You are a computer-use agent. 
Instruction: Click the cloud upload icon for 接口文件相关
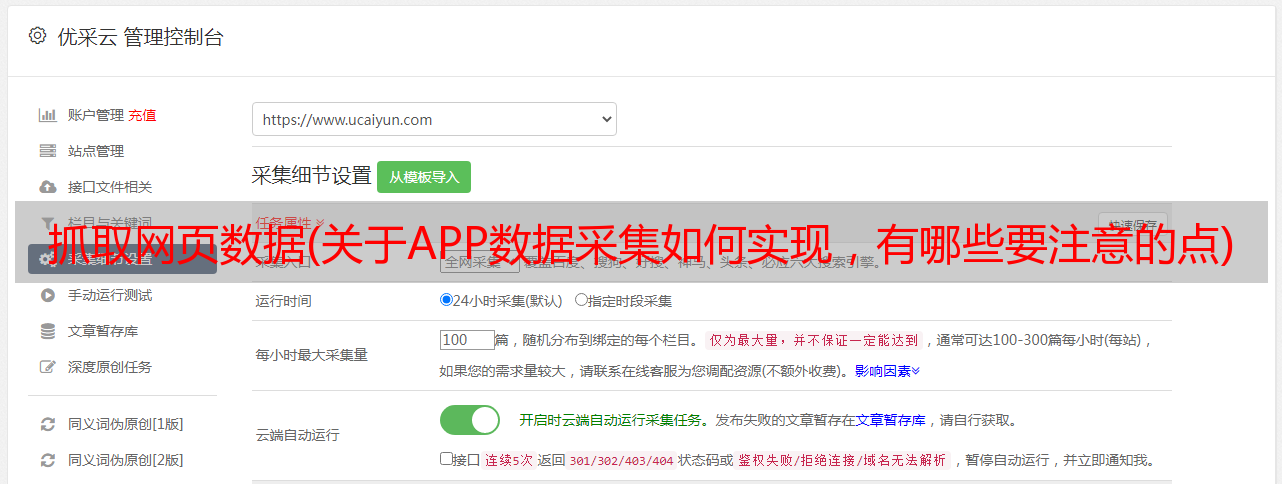tap(47, 187)
